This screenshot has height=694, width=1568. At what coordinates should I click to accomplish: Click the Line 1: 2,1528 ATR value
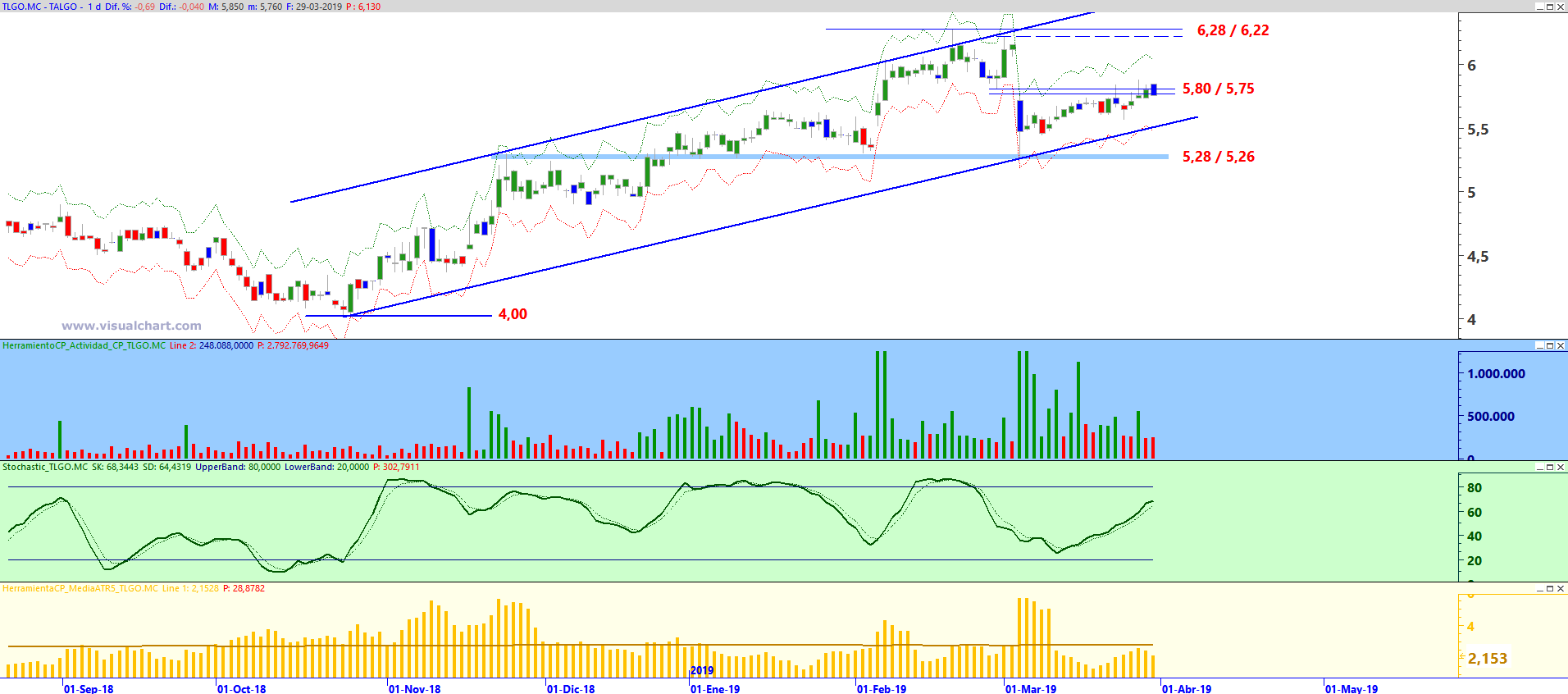(x=190, y=589)
